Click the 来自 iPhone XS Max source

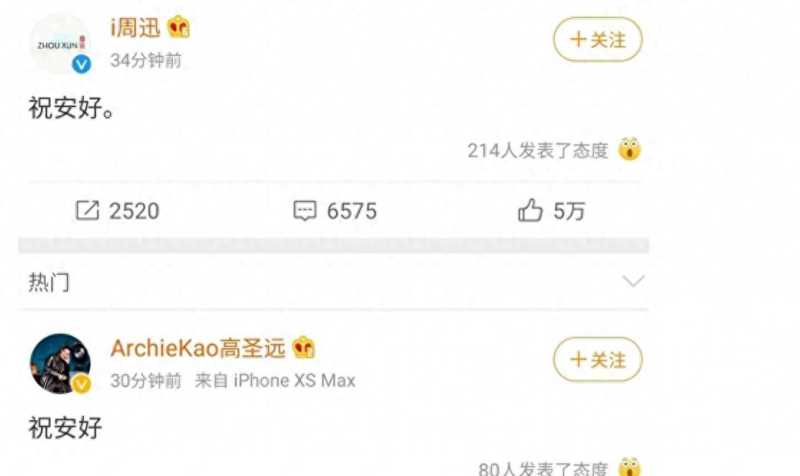[x=275, y=381]
